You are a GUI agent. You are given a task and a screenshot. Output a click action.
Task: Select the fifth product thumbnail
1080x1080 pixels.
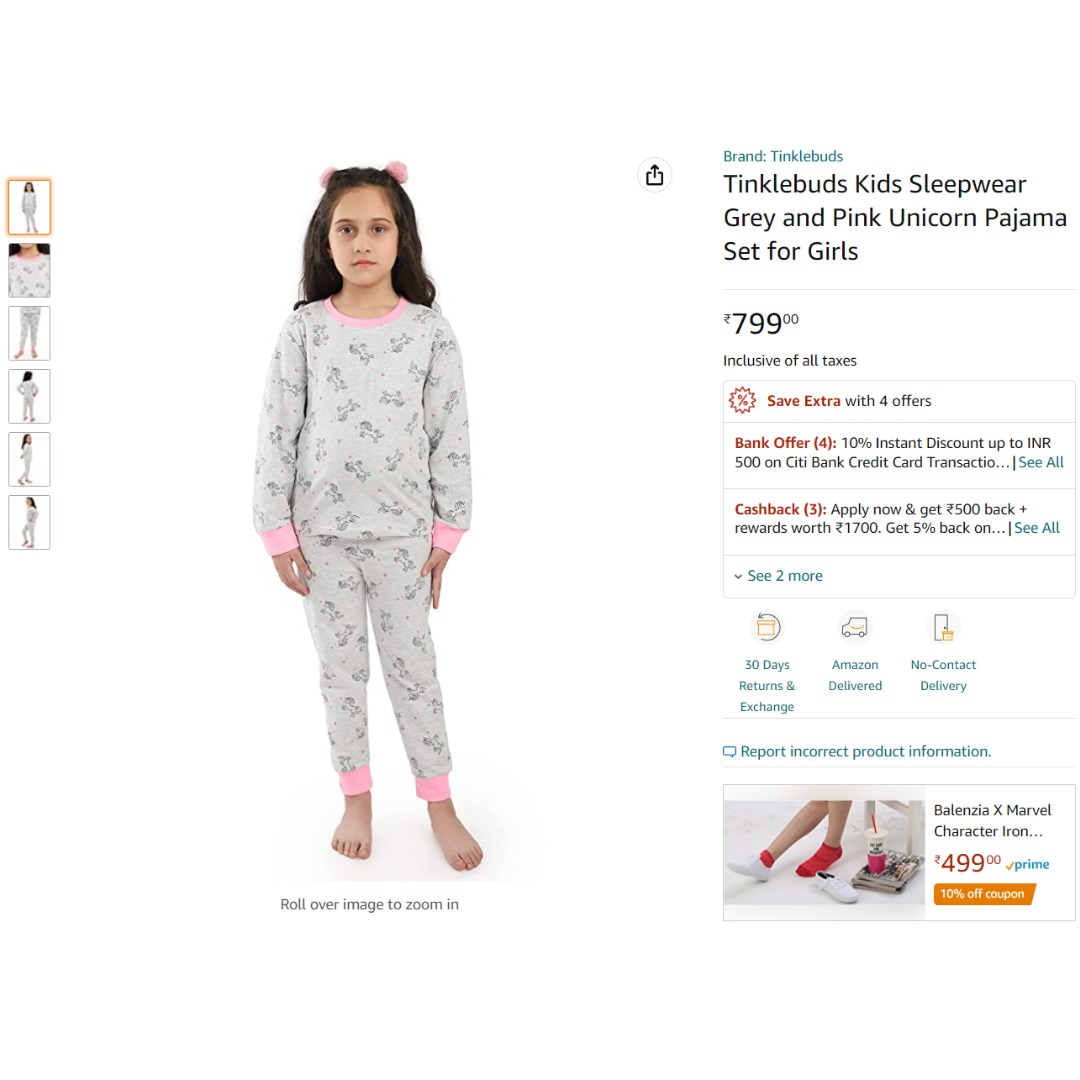click(29, 459)
